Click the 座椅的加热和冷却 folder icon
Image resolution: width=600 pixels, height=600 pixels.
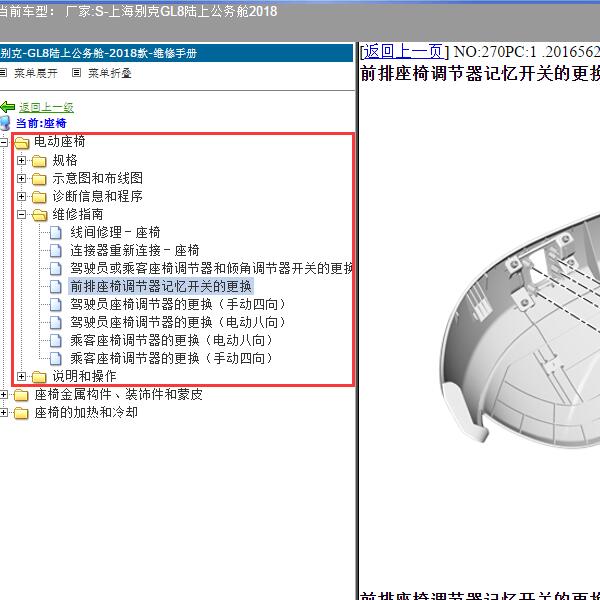(21, 413)
